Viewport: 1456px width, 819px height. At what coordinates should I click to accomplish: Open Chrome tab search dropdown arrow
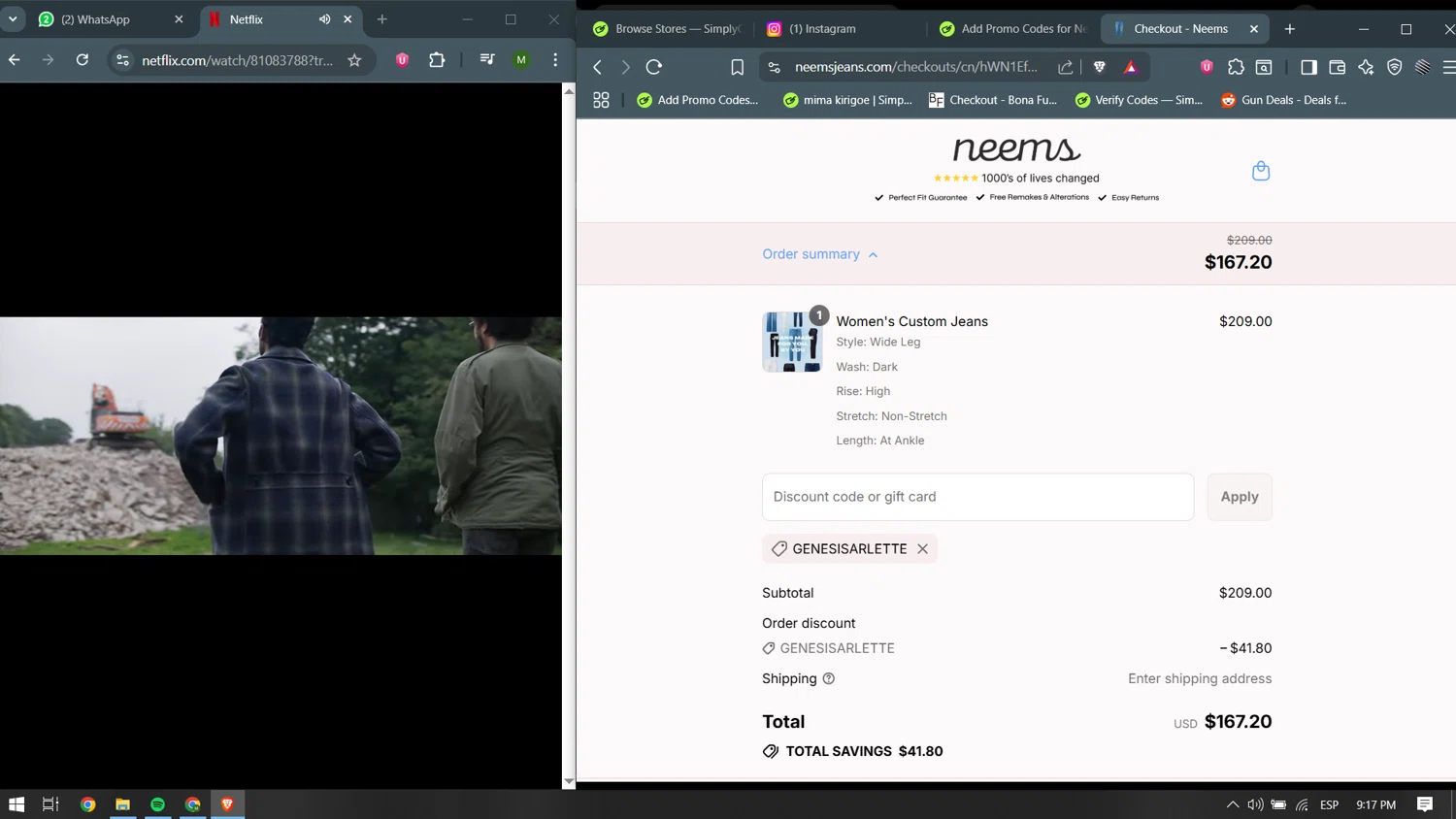click(13, 19)
